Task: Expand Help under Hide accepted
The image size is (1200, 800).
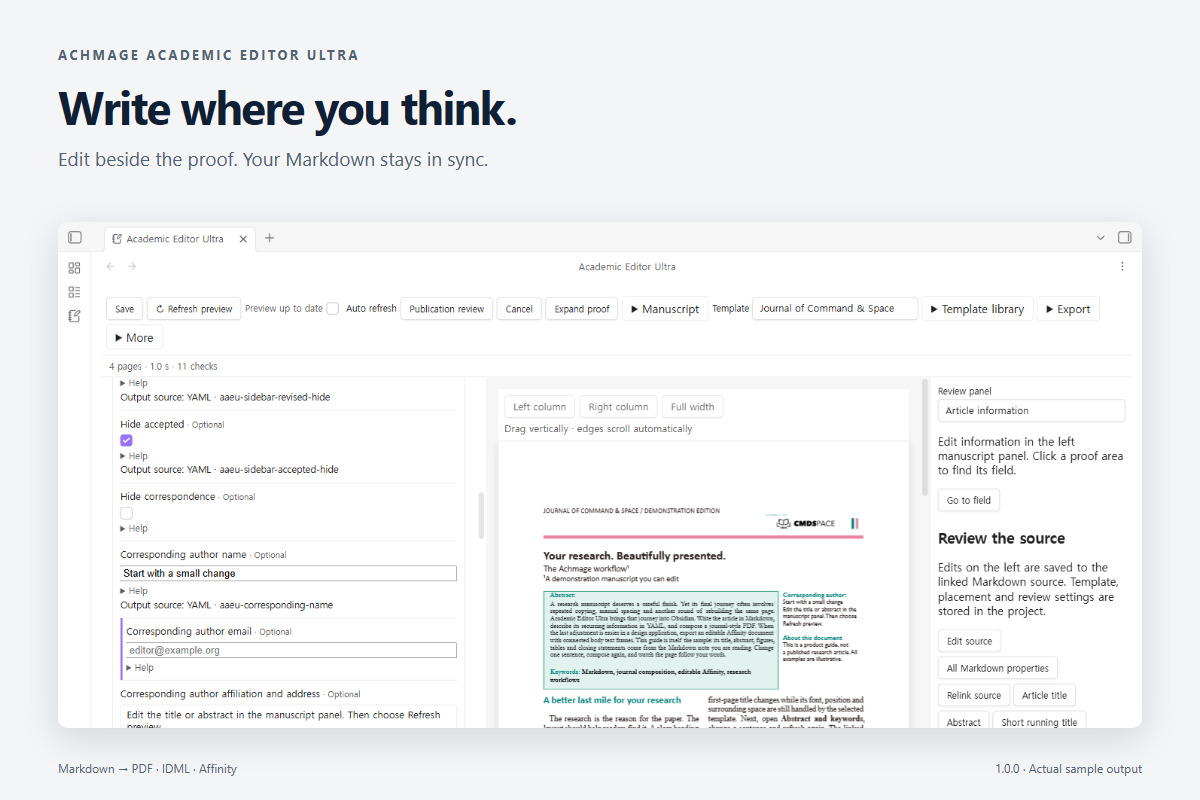Action: (x=134, y=456)
